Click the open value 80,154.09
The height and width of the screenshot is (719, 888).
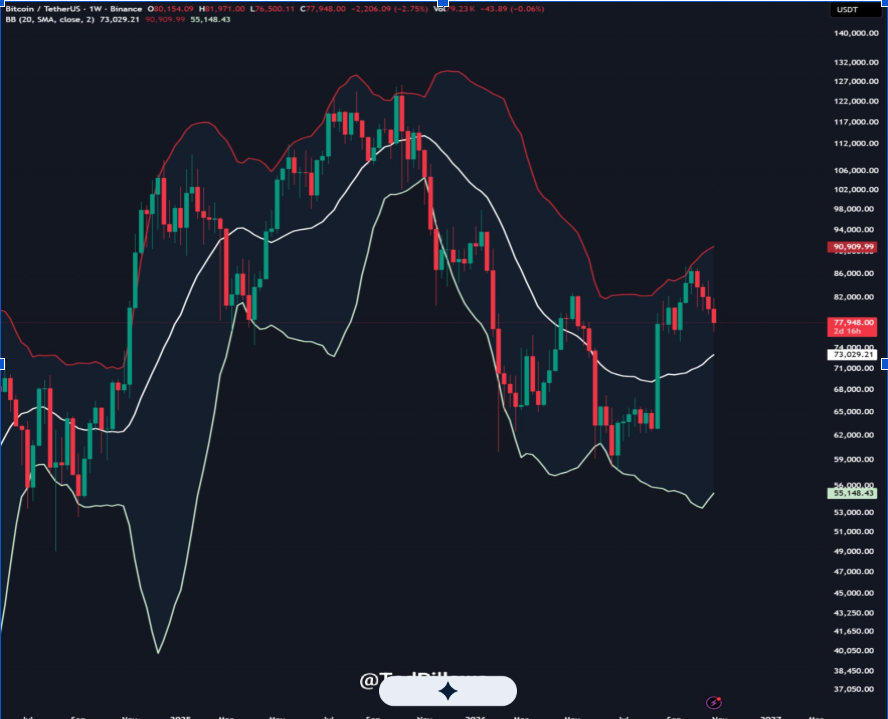(x=174, y=9)
